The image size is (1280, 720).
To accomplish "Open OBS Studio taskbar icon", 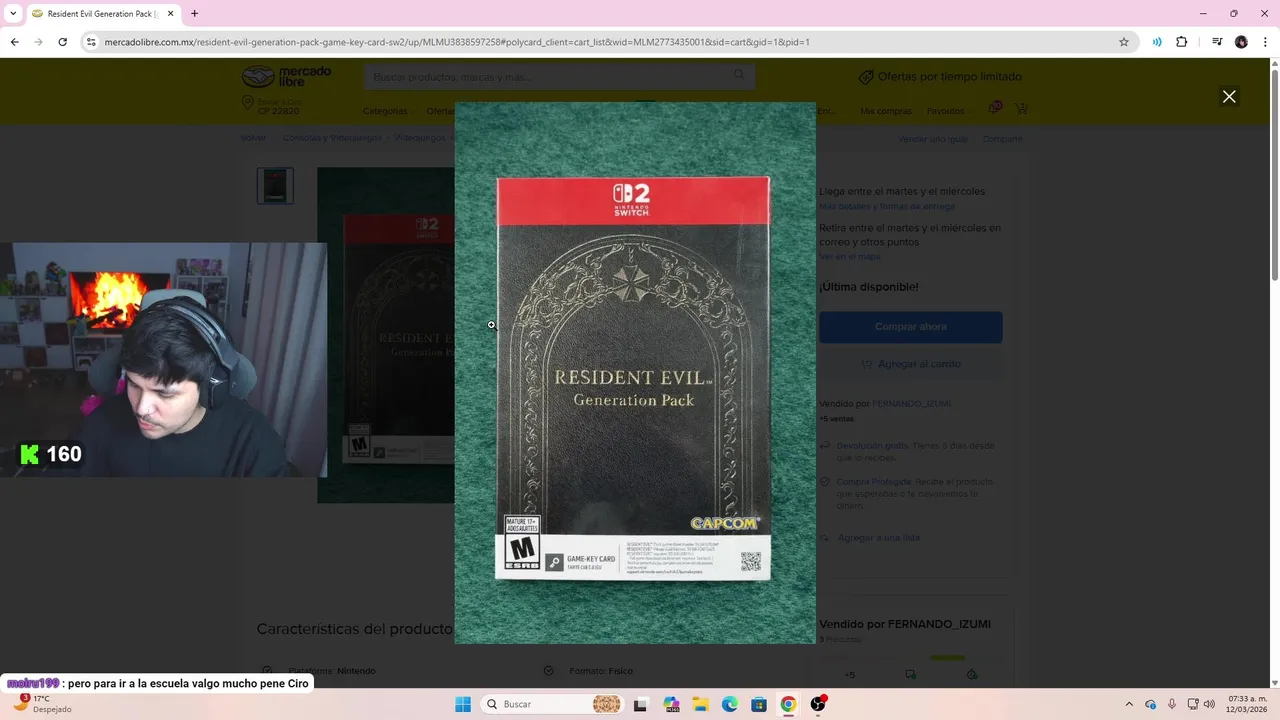I will [x=818, y=704].
